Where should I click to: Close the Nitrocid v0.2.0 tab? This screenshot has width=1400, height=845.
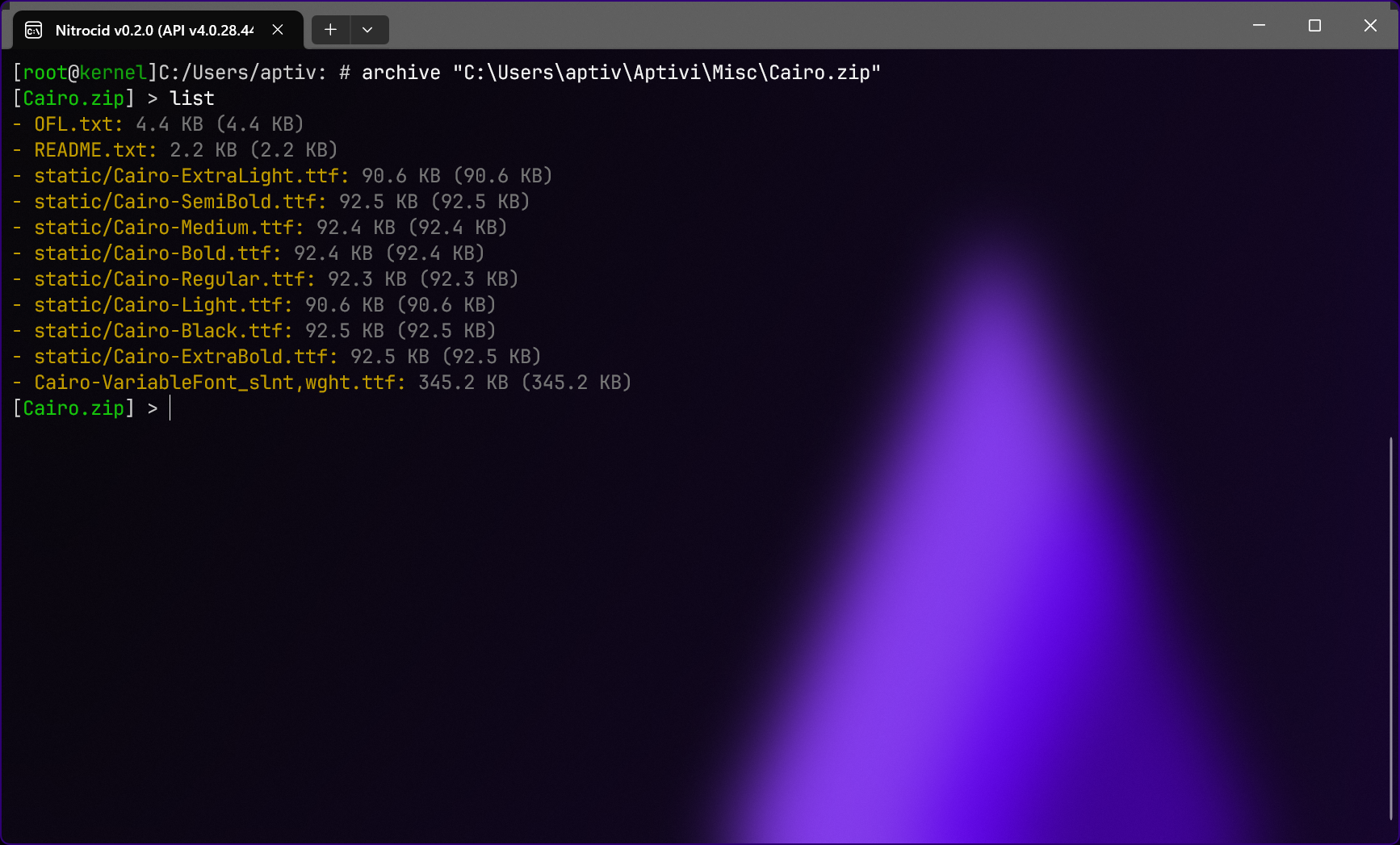[278, 30]
